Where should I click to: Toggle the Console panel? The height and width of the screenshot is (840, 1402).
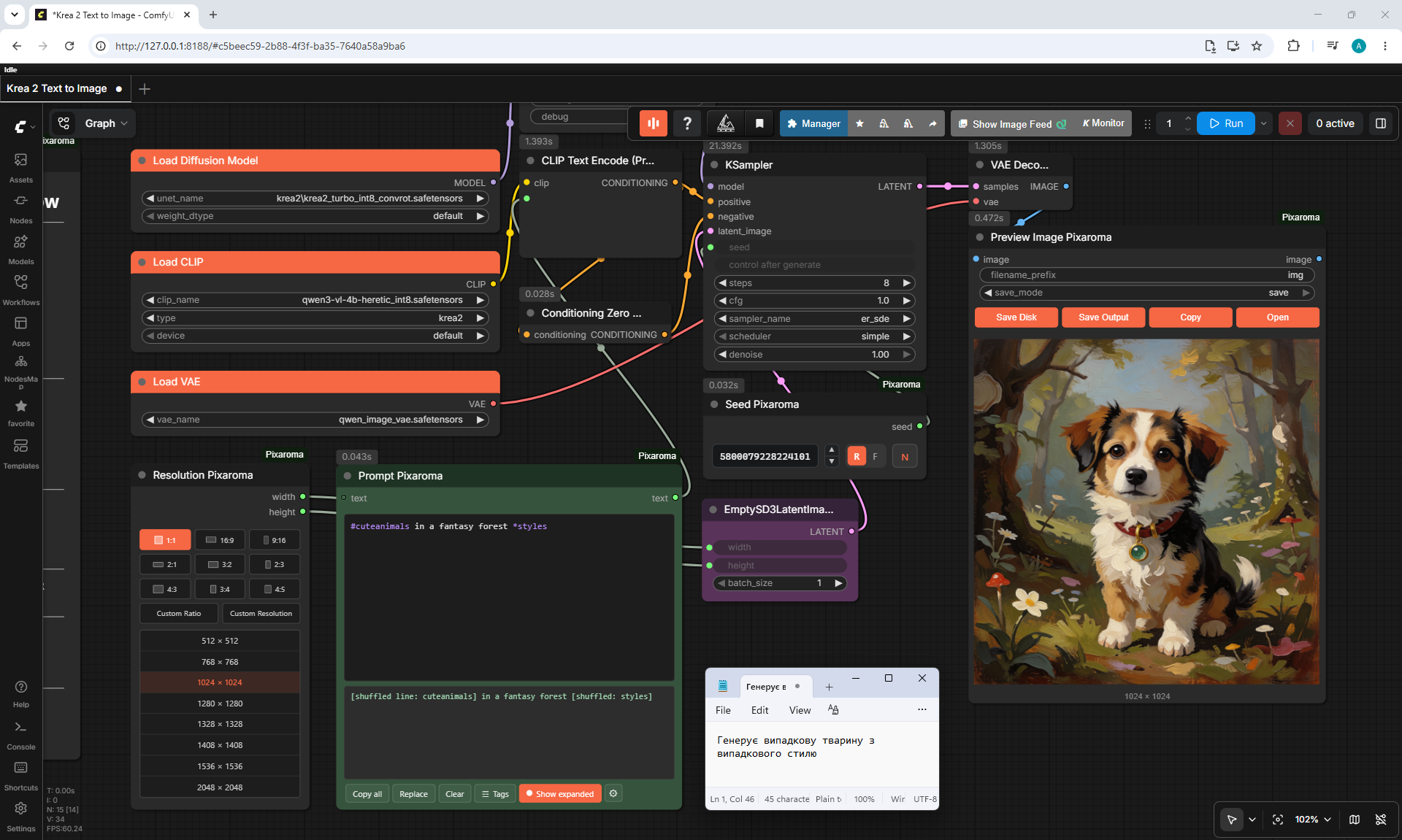click(x=20, y=736)
